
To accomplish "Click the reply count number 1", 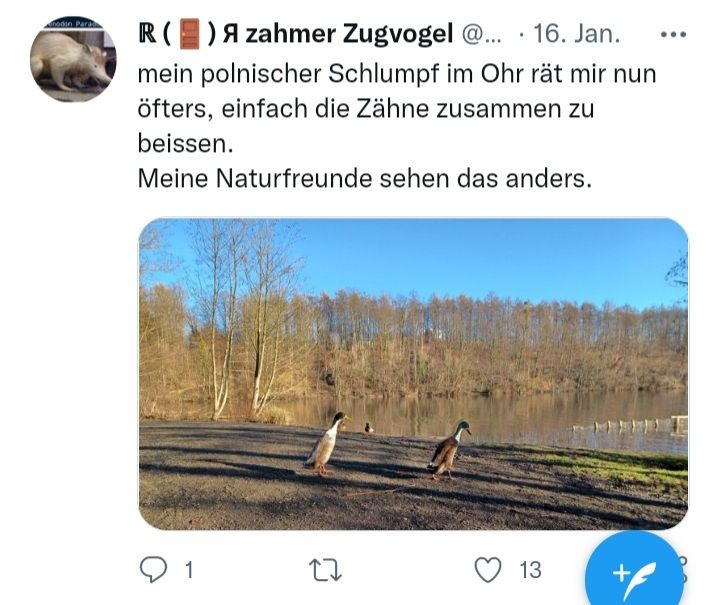I will tap(189, 570).
